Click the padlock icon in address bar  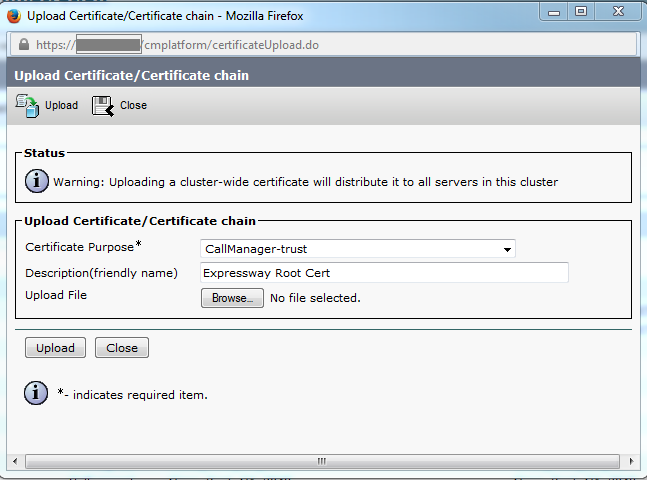[x=24, y=45]
